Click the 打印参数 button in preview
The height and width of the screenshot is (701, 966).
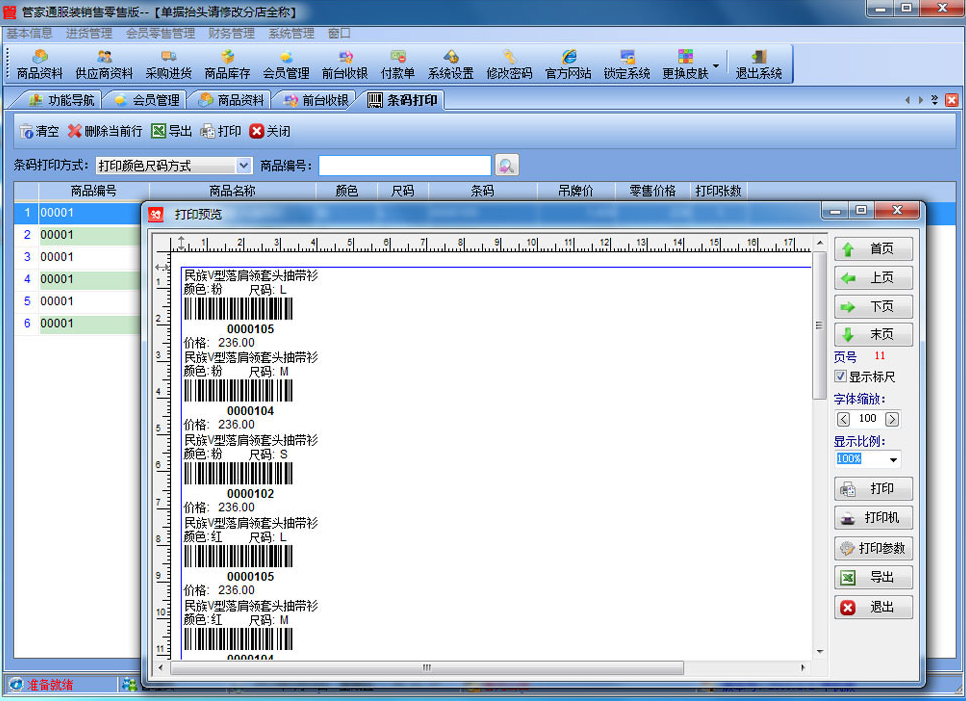tap(873, 548)
